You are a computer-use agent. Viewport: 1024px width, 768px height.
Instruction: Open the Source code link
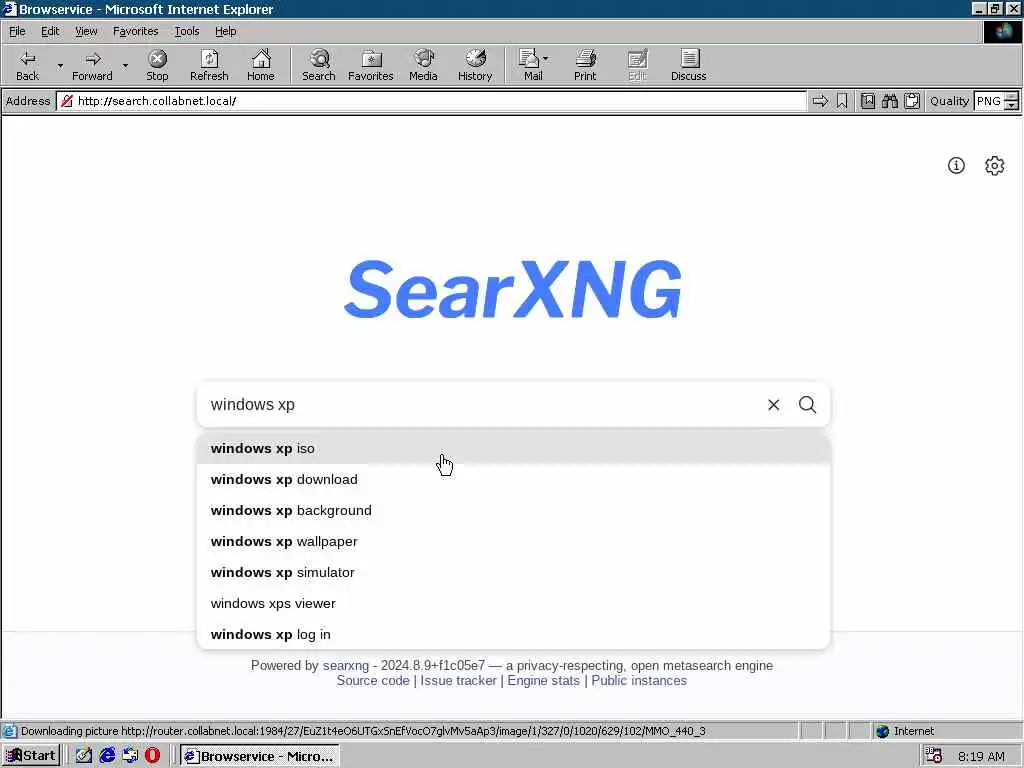point(373,680)
